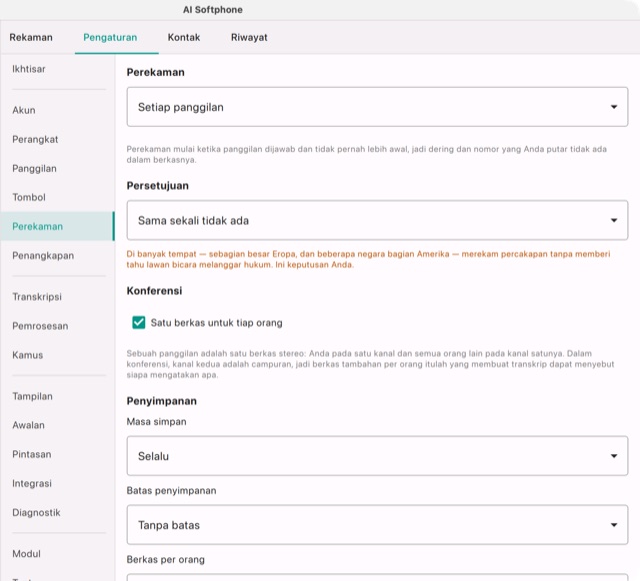Open Tampilan settings section
The width and height of the screenshot is (640, 581).
(57, 396)
